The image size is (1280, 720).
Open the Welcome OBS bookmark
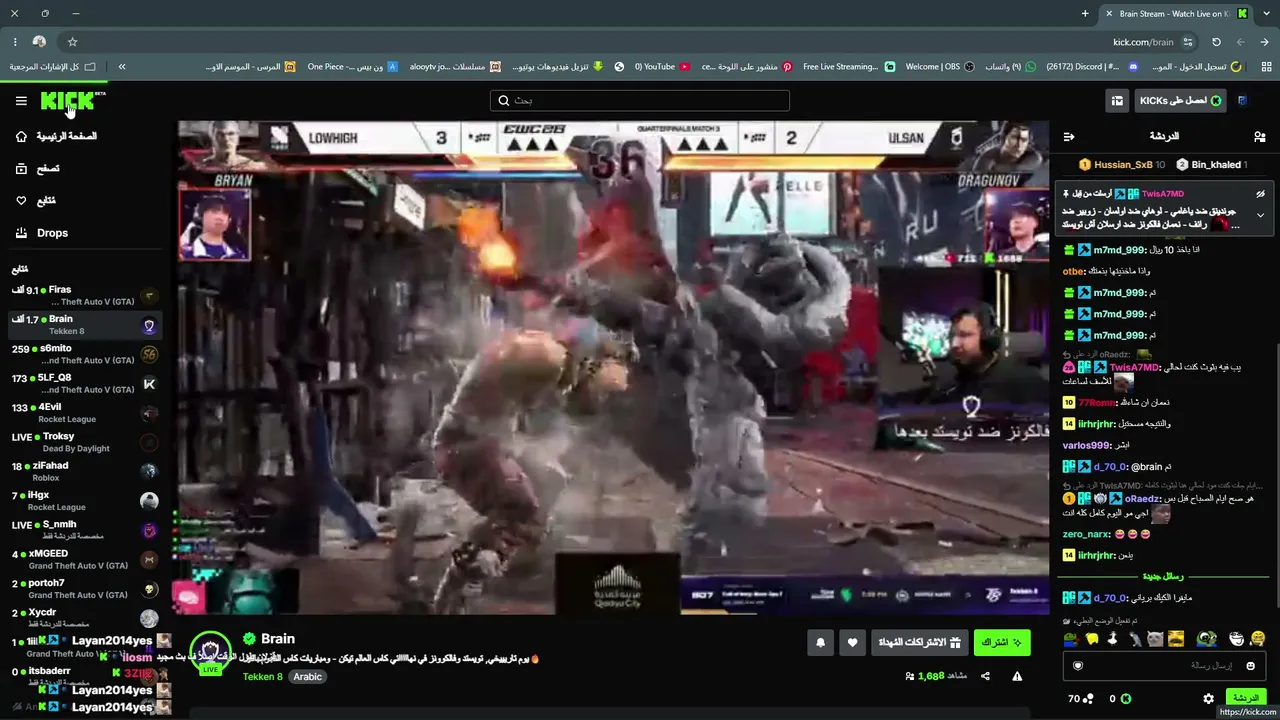point(940,67)
